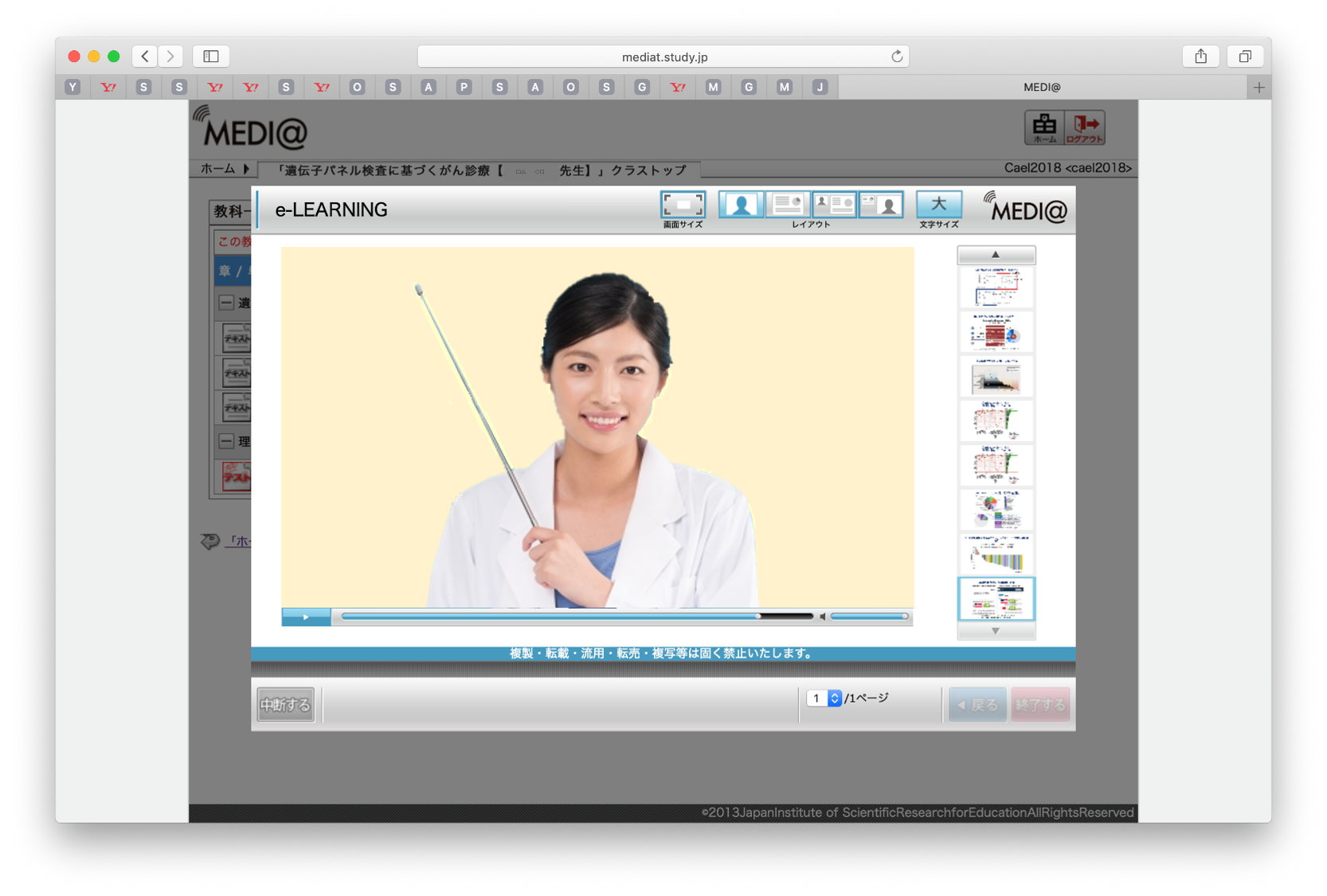This screenshot has height=896, width=1327.
Task: Mute the video using the speaker icon
Action: click(x=823, y=616)
